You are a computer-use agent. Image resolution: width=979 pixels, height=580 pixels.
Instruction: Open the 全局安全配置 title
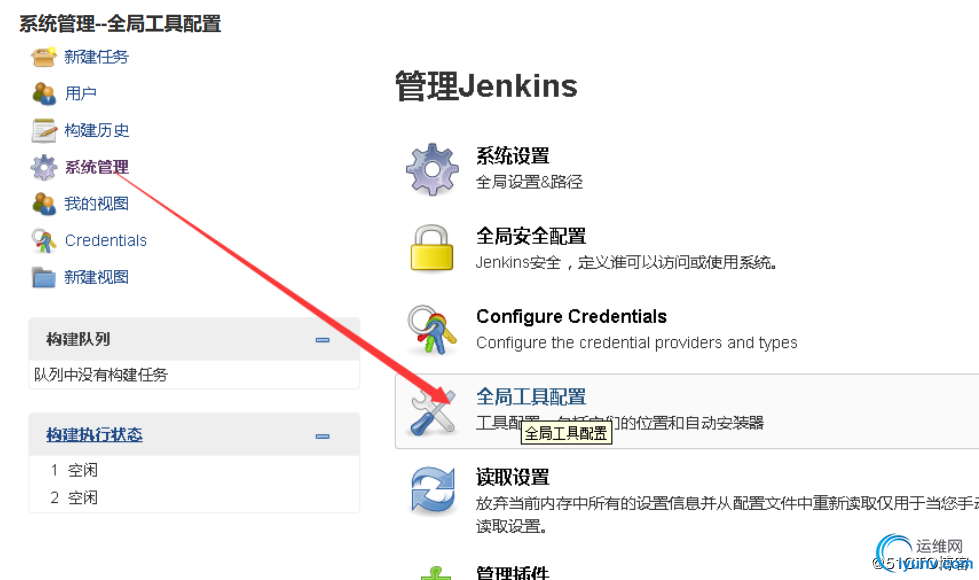[531, 236]
